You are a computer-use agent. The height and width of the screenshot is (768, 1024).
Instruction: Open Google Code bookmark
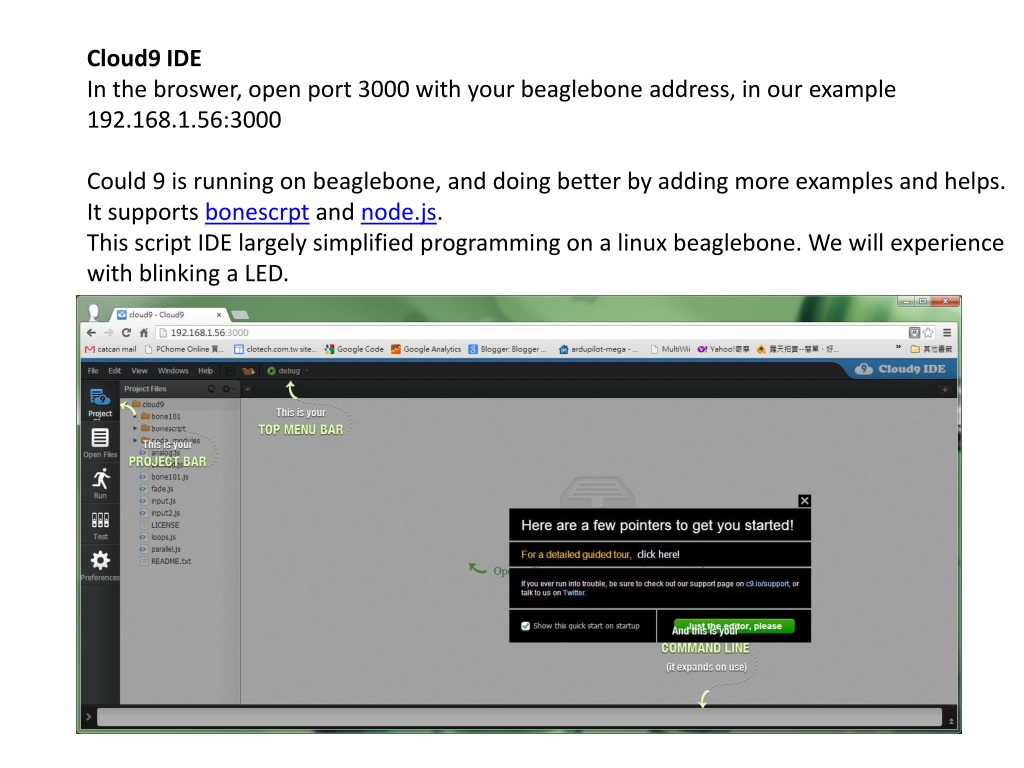coord(354,349)
